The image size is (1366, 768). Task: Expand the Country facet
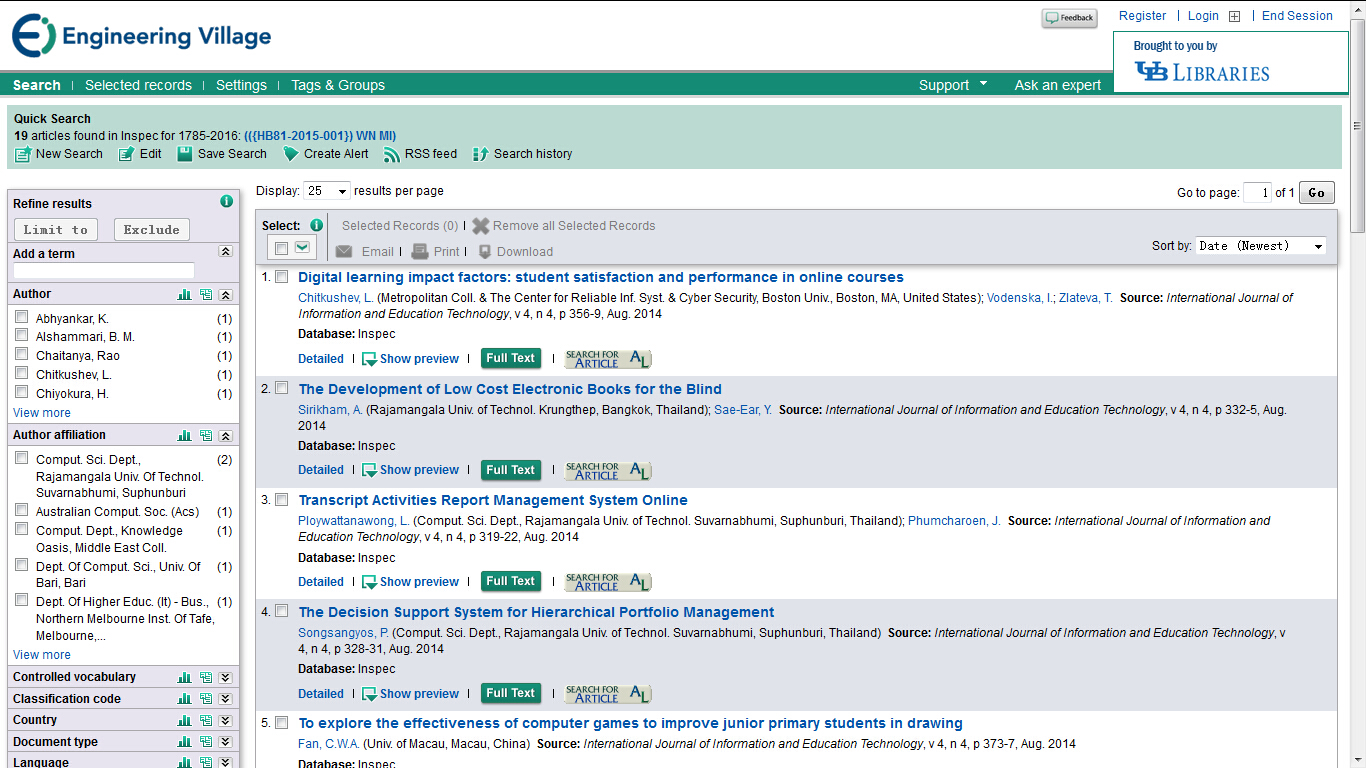pos(226,720)
